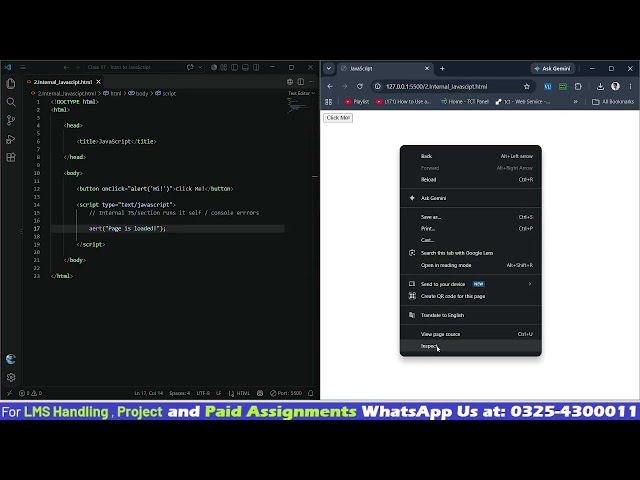Screen dimensions: 640x480
Task: Click the VS Code minimap
Action: (299, 107)
